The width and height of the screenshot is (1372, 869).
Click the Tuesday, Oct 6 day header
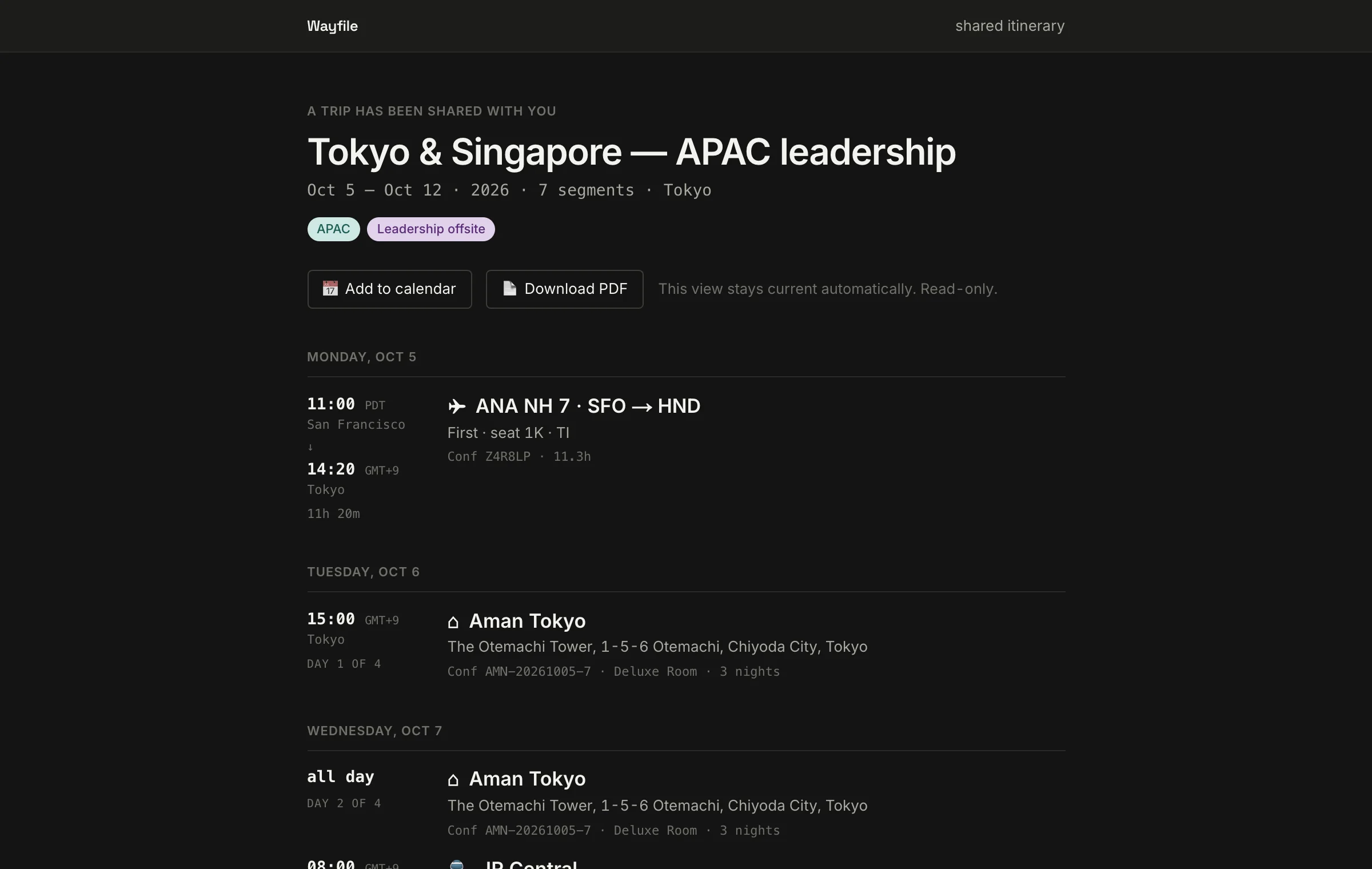[363, 572]
